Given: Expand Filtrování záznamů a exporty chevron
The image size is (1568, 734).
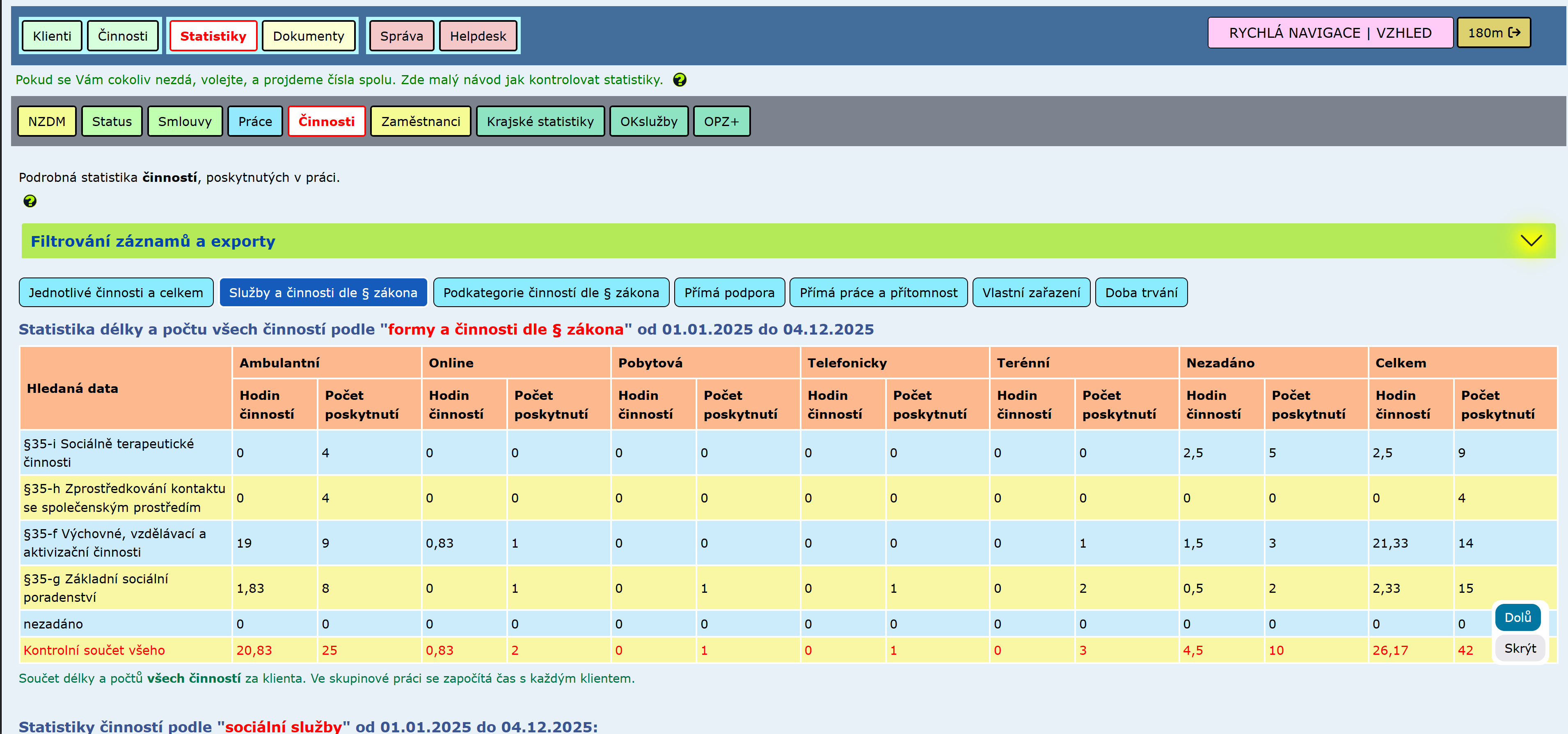Looking at the screenshot, I should pos(1530,241).
